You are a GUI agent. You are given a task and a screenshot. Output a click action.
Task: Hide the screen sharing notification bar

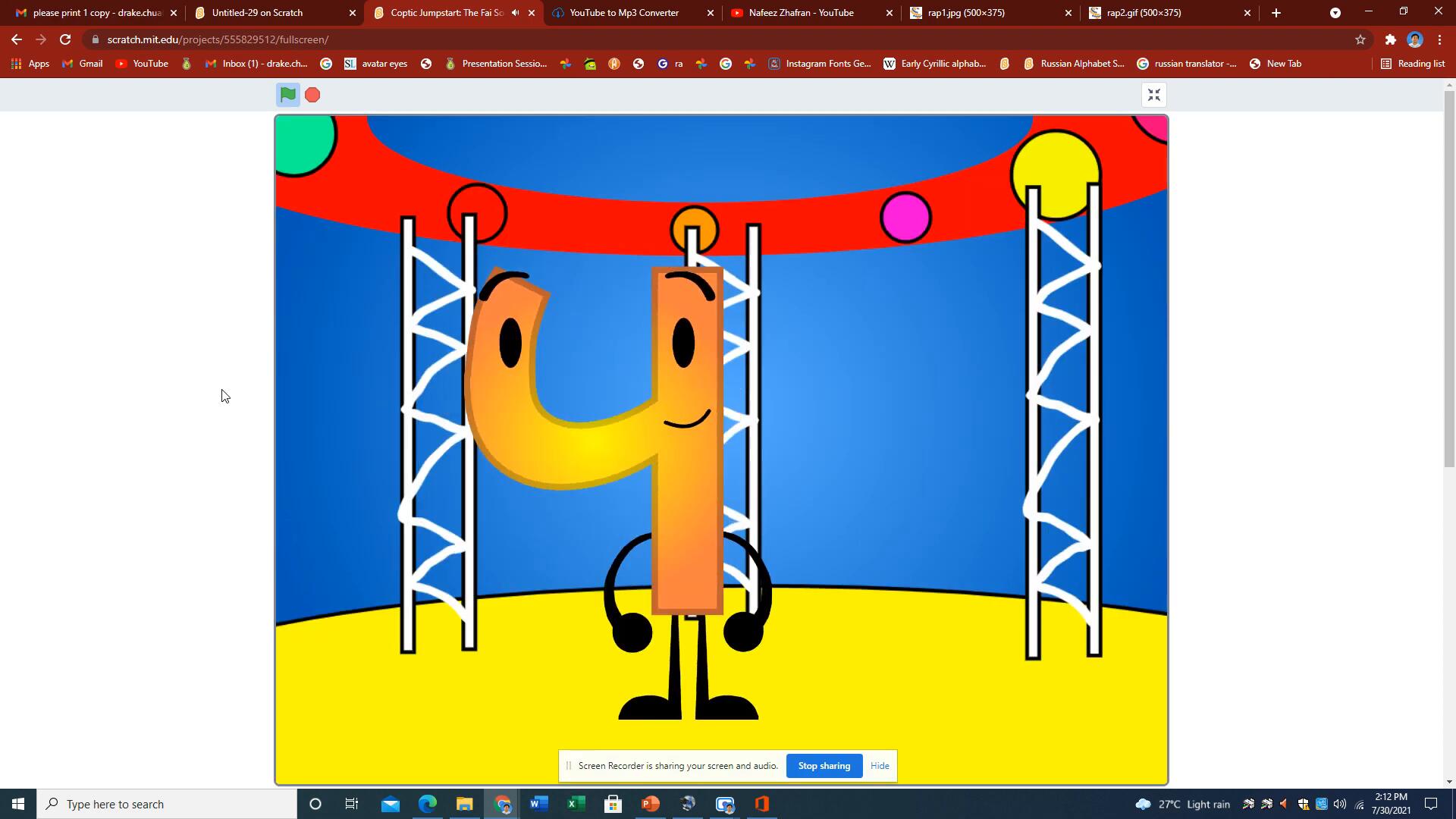point(880,766)
